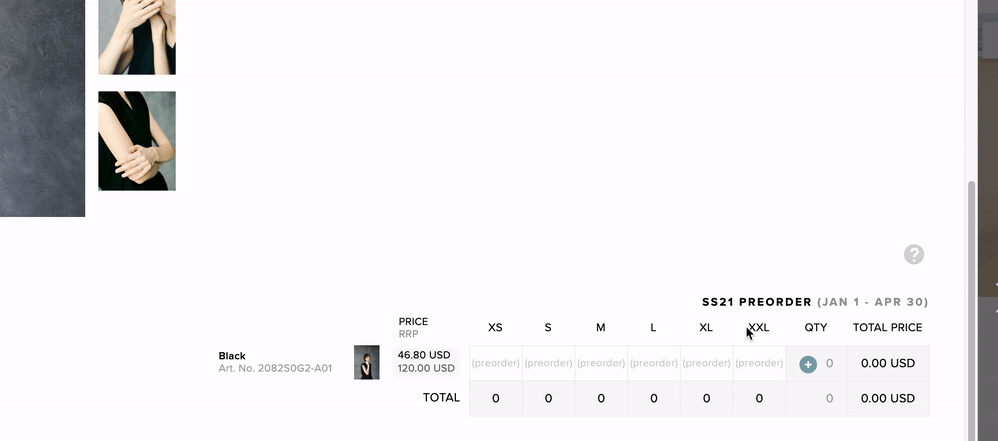The height and width of the screenshot is (441, 998).
Task: Click the vertical page scrollbar
Action: point(971,300)
